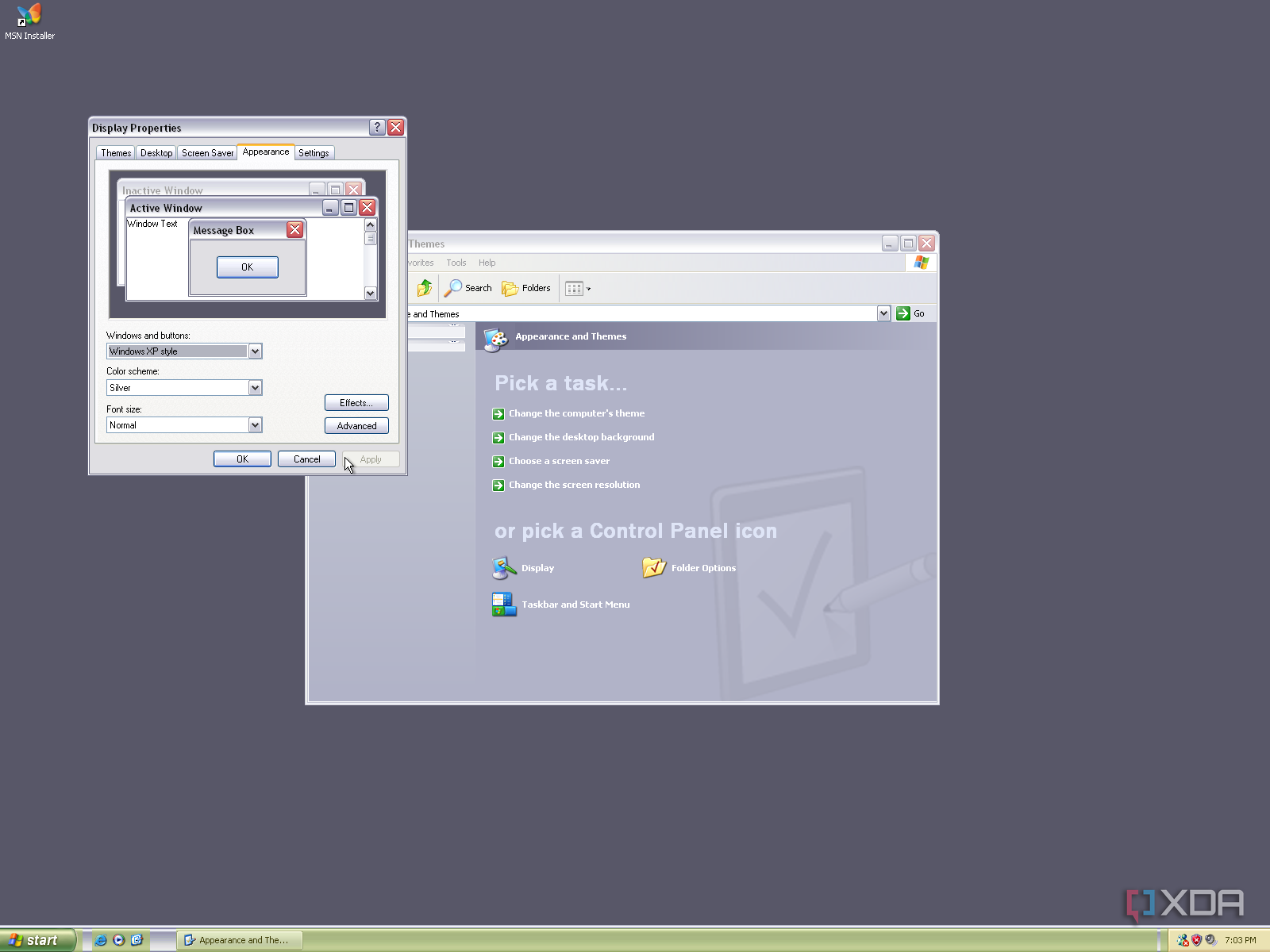Screen dimensions: 1270x952
Task: Click Change the screen resolution
Action: (x=574, y=485)
